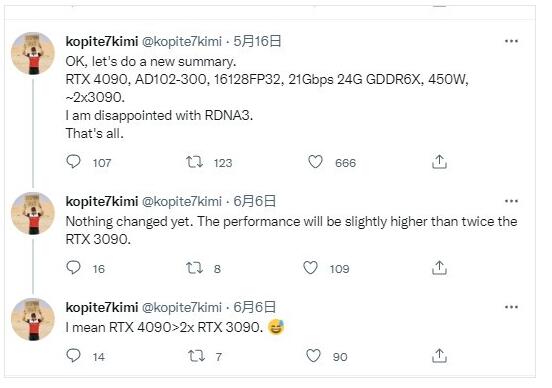Viewport: 552px width, 388px height.
Task: Open the 5月16日 timestamp link
Action: (x=257, y=41)
